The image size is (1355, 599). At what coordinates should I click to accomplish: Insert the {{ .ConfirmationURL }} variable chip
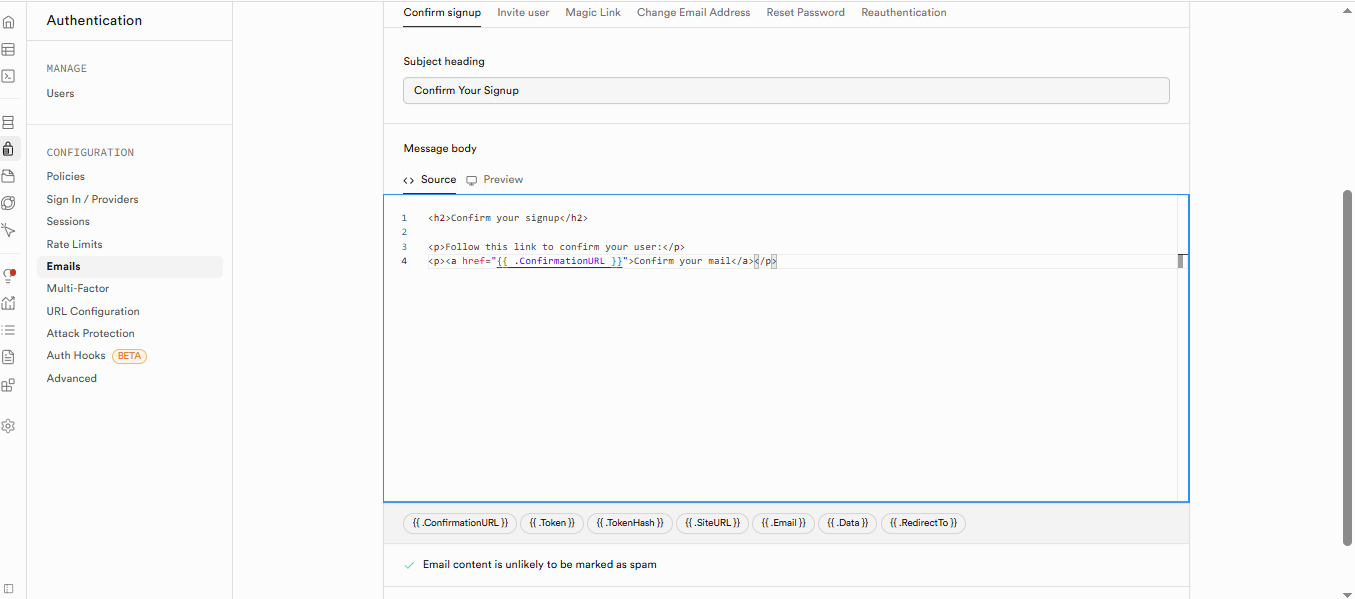click(460, 523)
